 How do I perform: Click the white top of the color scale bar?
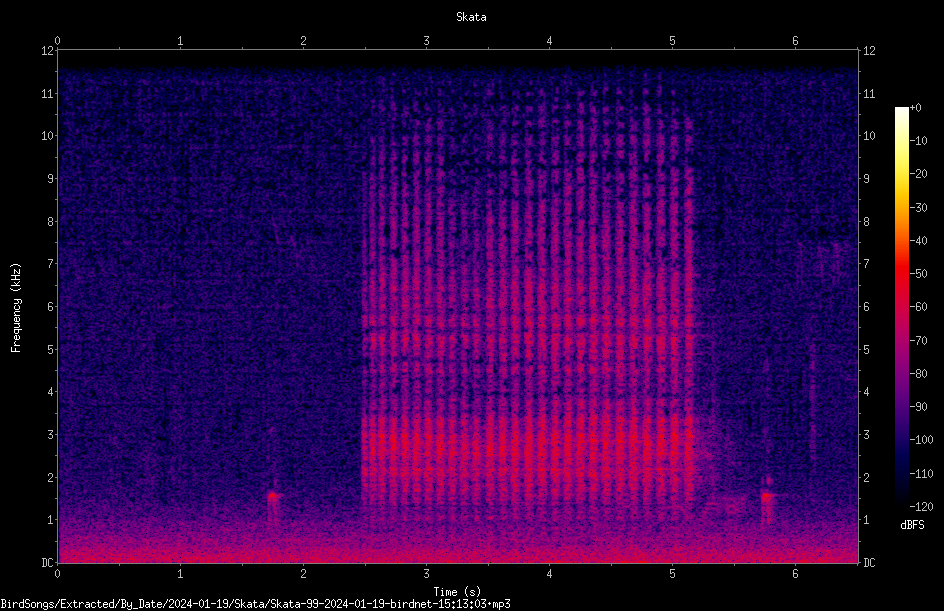pos(901,112)
